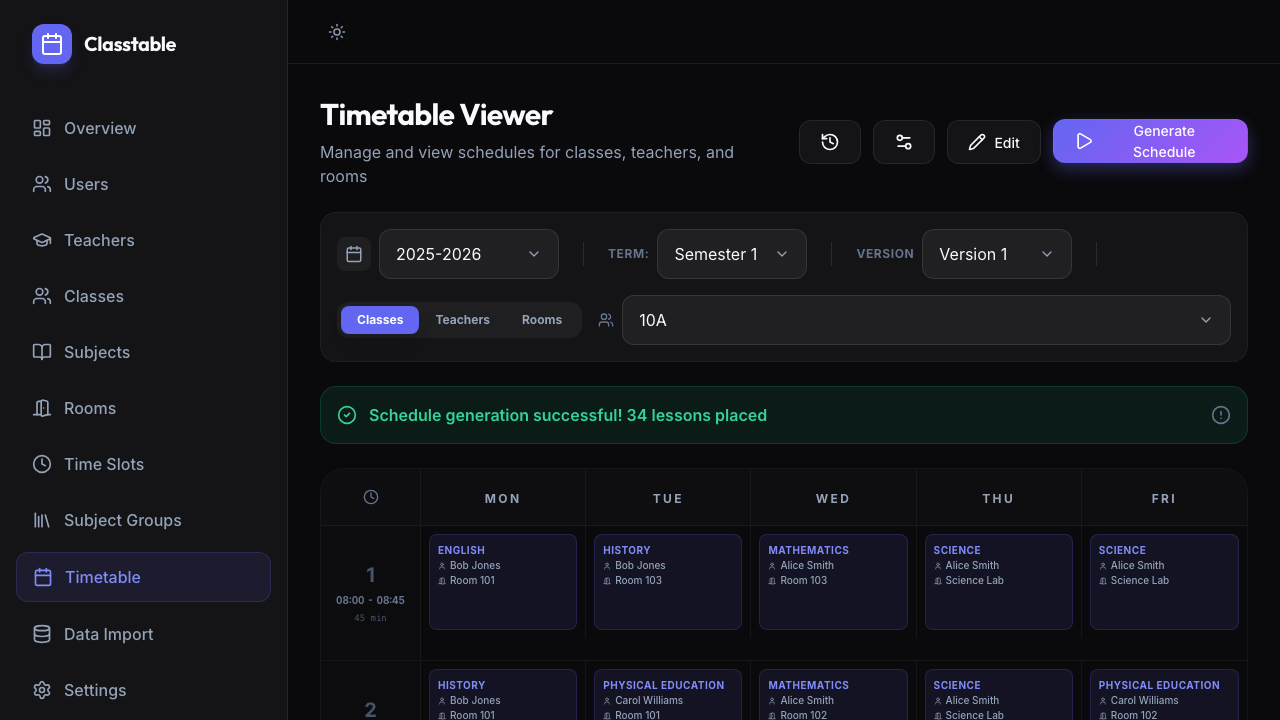Click the Classtable logo icon
This screenshot has height=720, width=1280.
[x=51, y=44]
